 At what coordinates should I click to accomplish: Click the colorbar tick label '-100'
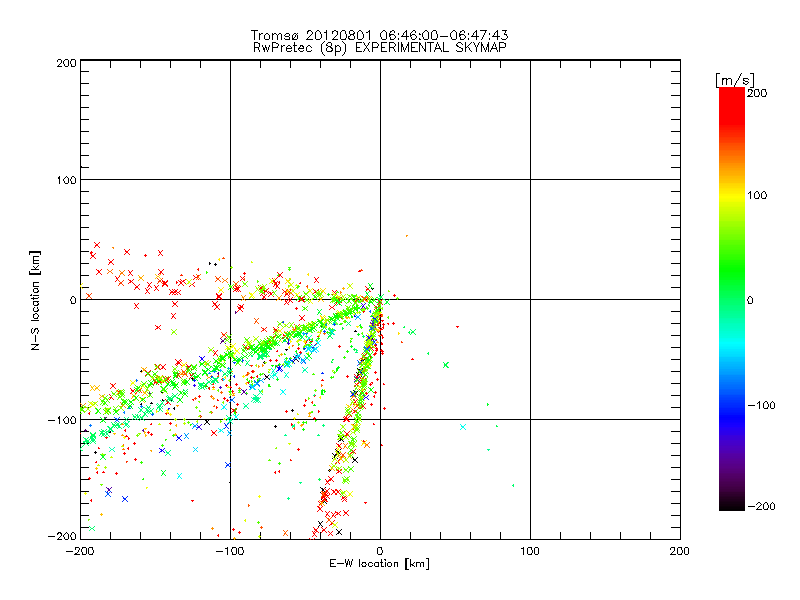[761, 406]
